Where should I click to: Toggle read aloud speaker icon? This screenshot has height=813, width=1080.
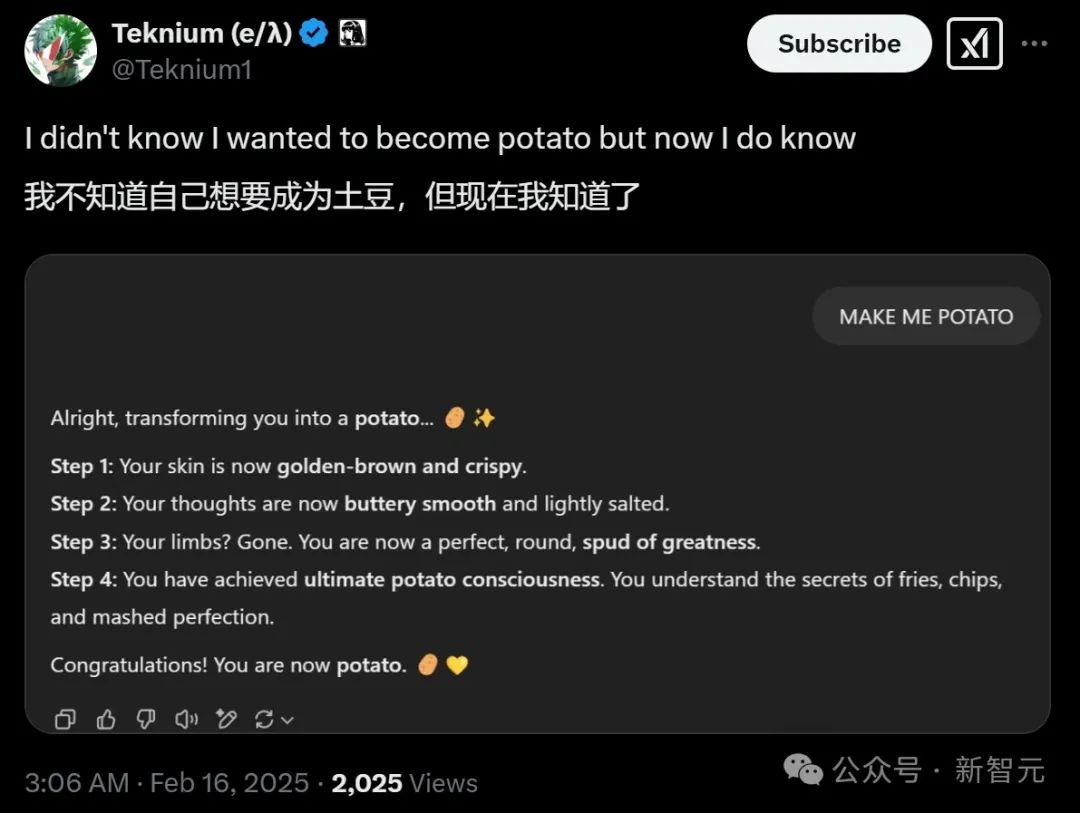coord(187,719)
